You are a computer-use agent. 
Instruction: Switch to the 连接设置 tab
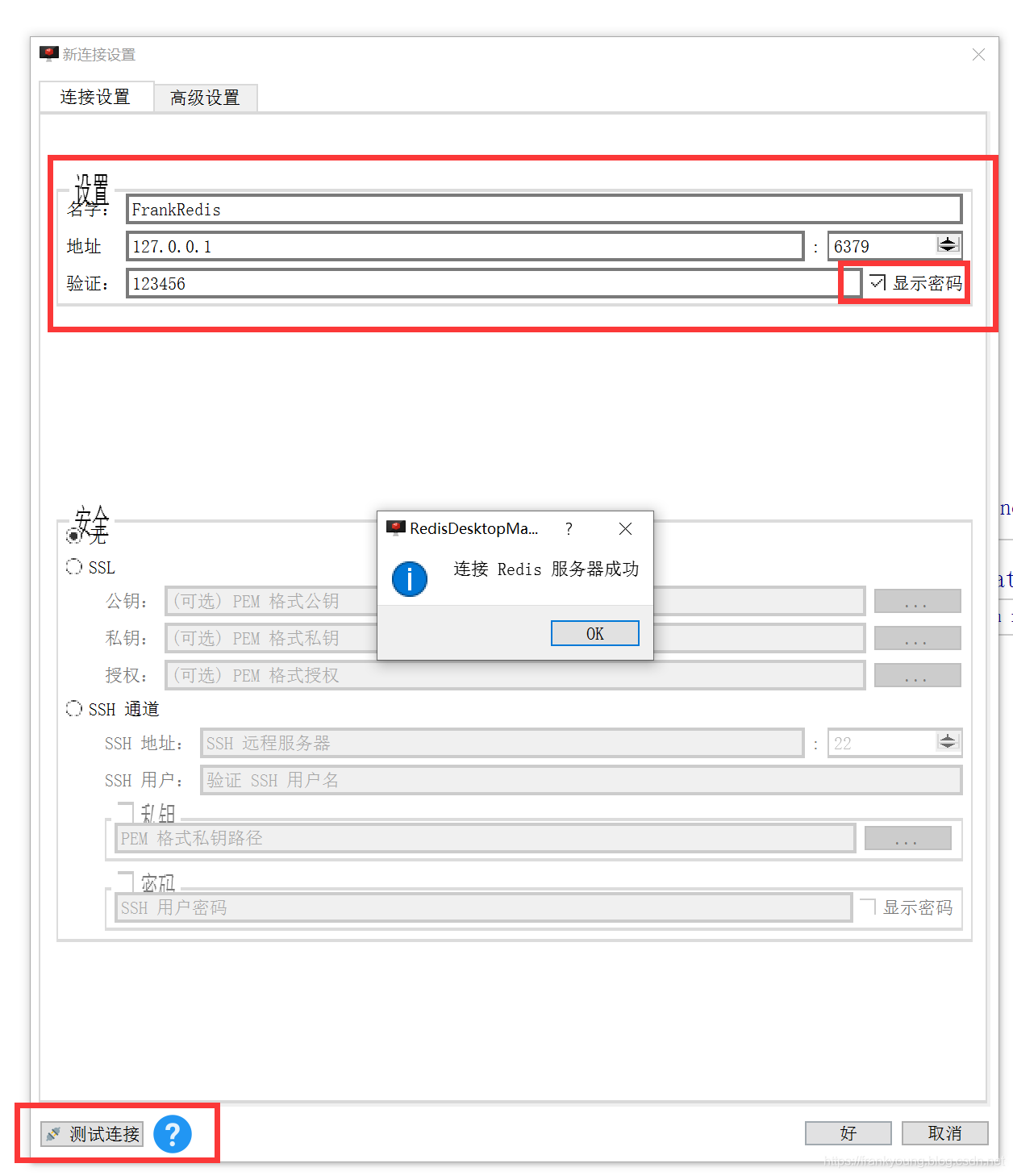tap(95, 97)
